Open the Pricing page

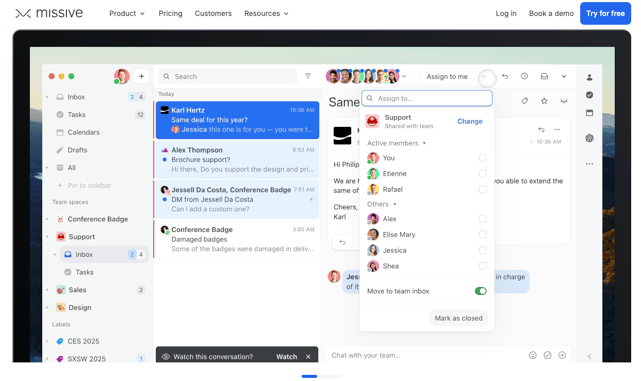170,13
